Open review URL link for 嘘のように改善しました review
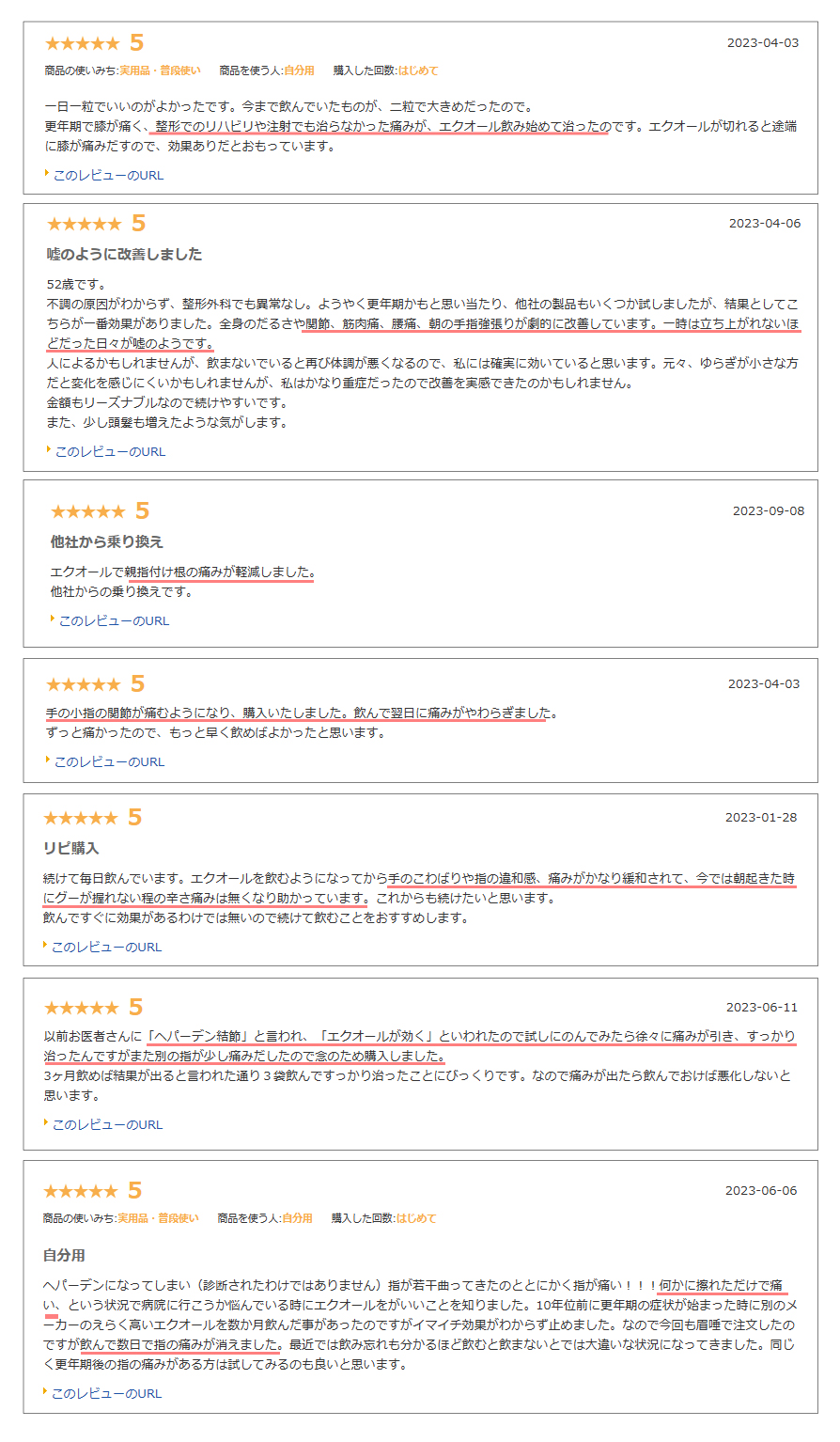The height and width of the screenshot is (1442, 840). [110, 451]
